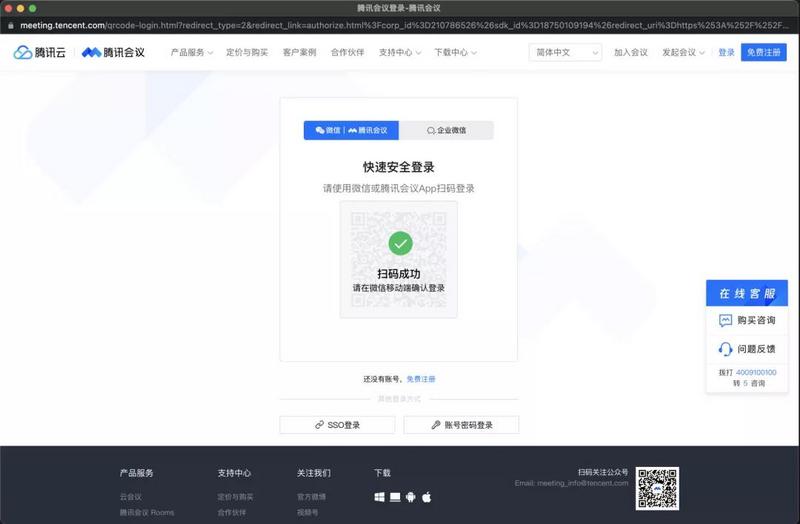This screenshot has width=800, height=524.
Task: Click the 扫码关注公众号 footer text
Action: point(603,472)
